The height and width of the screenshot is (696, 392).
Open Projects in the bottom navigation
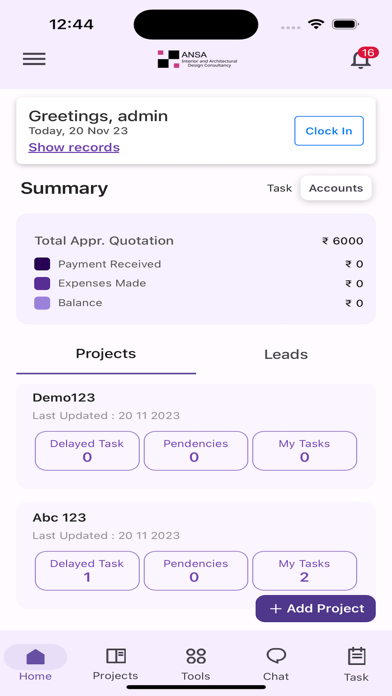point(115,663)
